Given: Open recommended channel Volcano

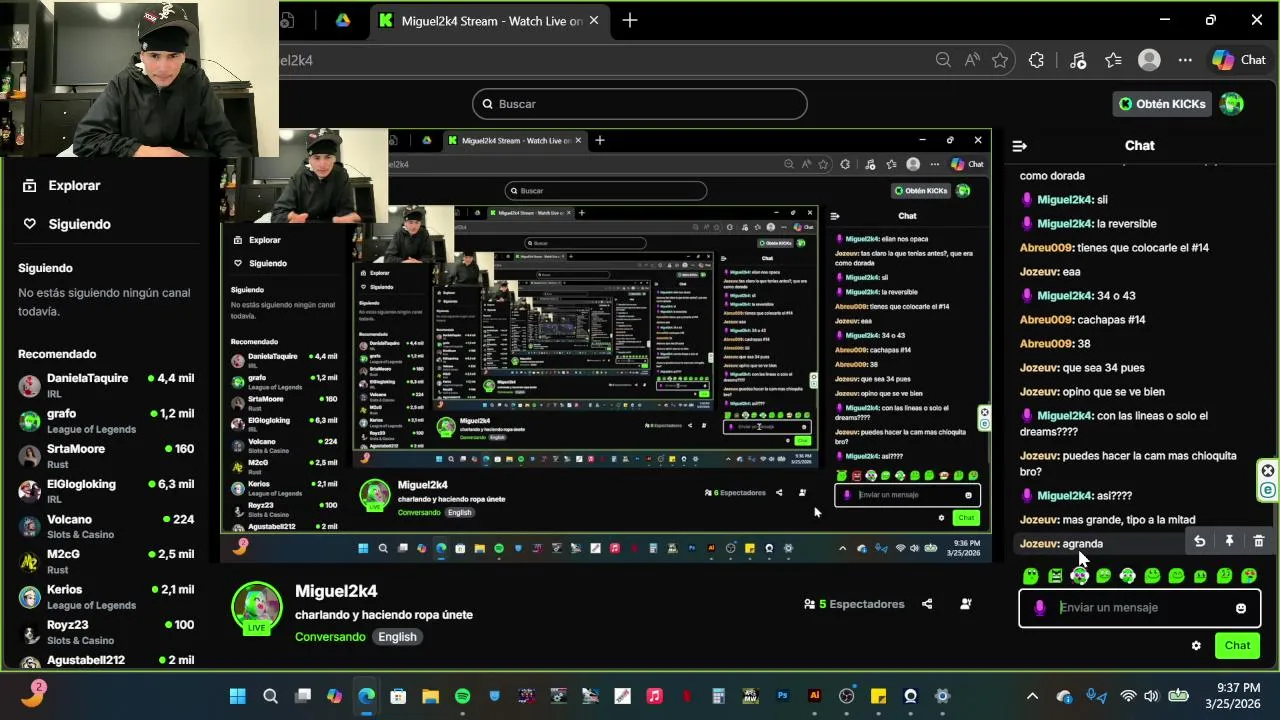Looking at the screenshot, I should click(106, 526).
